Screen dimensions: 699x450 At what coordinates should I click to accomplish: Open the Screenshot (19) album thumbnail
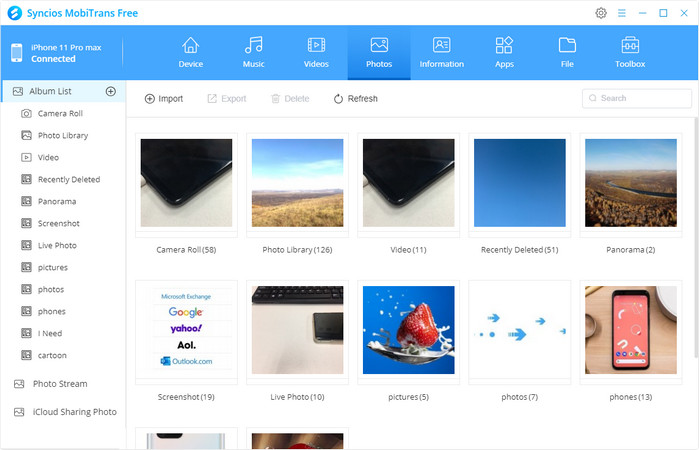186,330
